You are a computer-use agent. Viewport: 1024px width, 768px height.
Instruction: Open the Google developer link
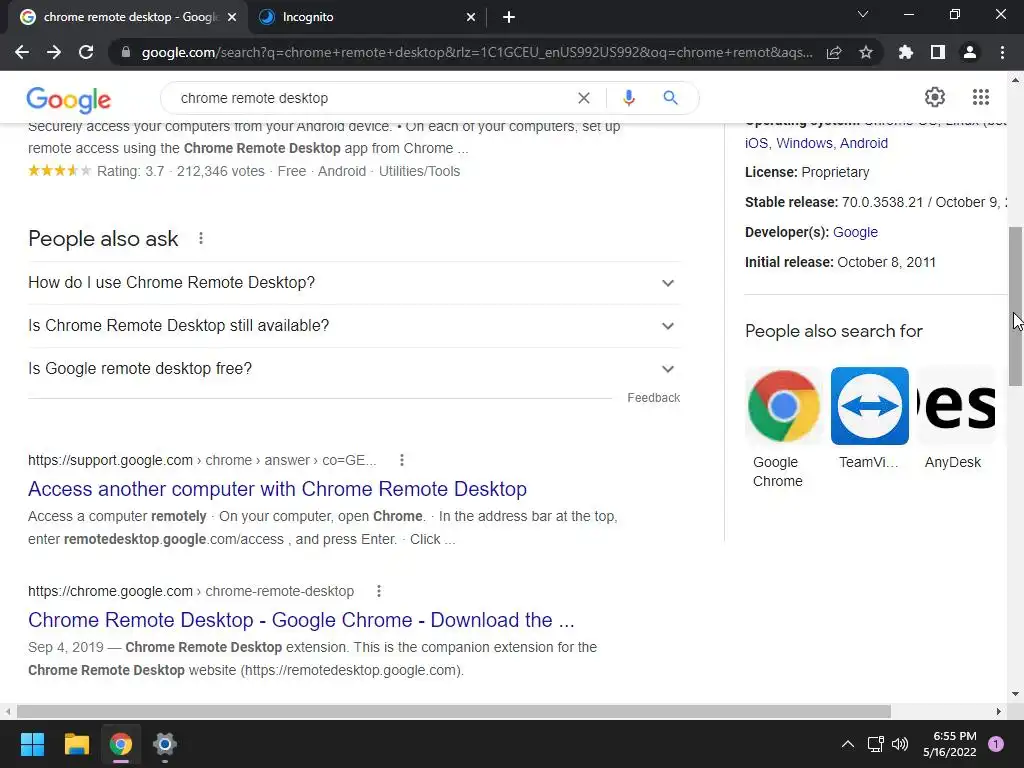[856, 232]
